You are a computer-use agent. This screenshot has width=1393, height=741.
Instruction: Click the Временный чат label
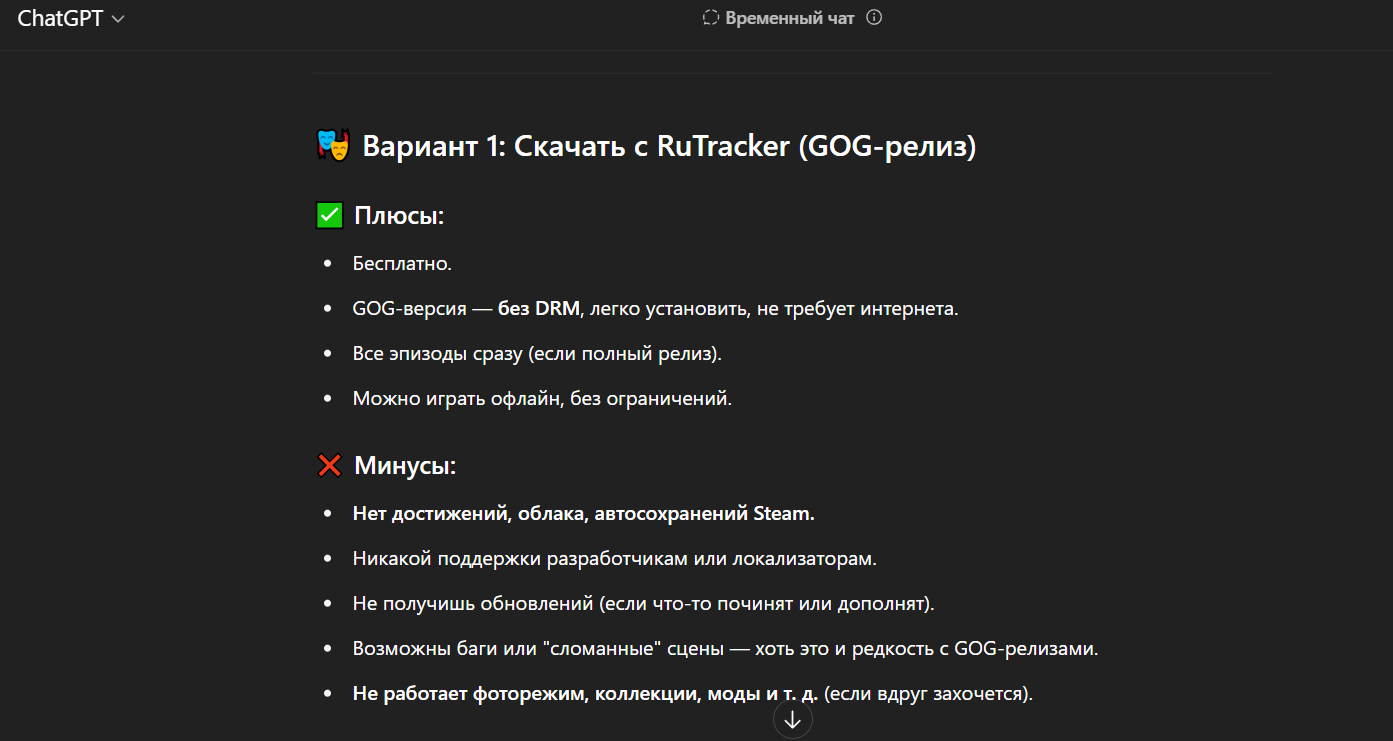click(790, 18)
